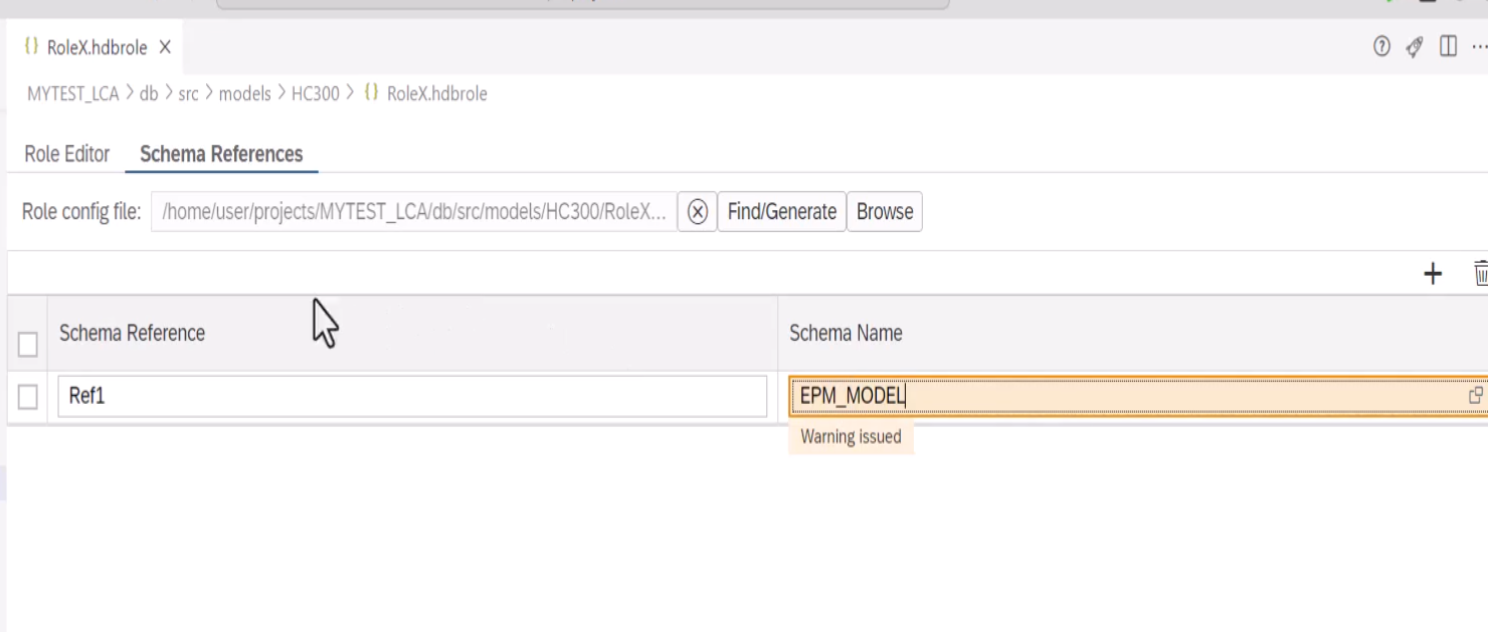Close the RoleX.hdbrole tab
This screenshot has height=632, width=1488.
click(165, 47)
